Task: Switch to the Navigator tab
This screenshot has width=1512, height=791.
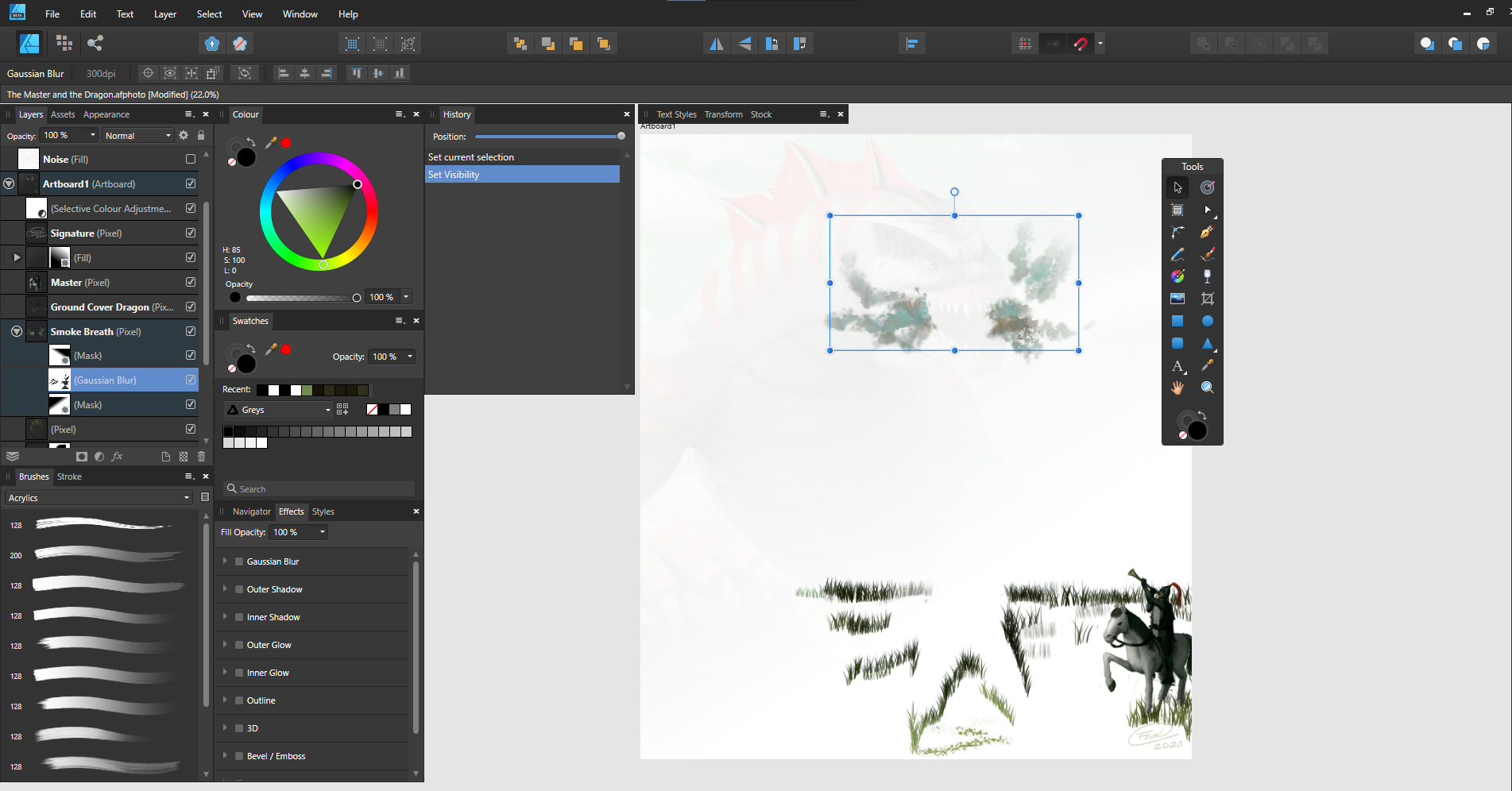Action: (x=252, y=511)
